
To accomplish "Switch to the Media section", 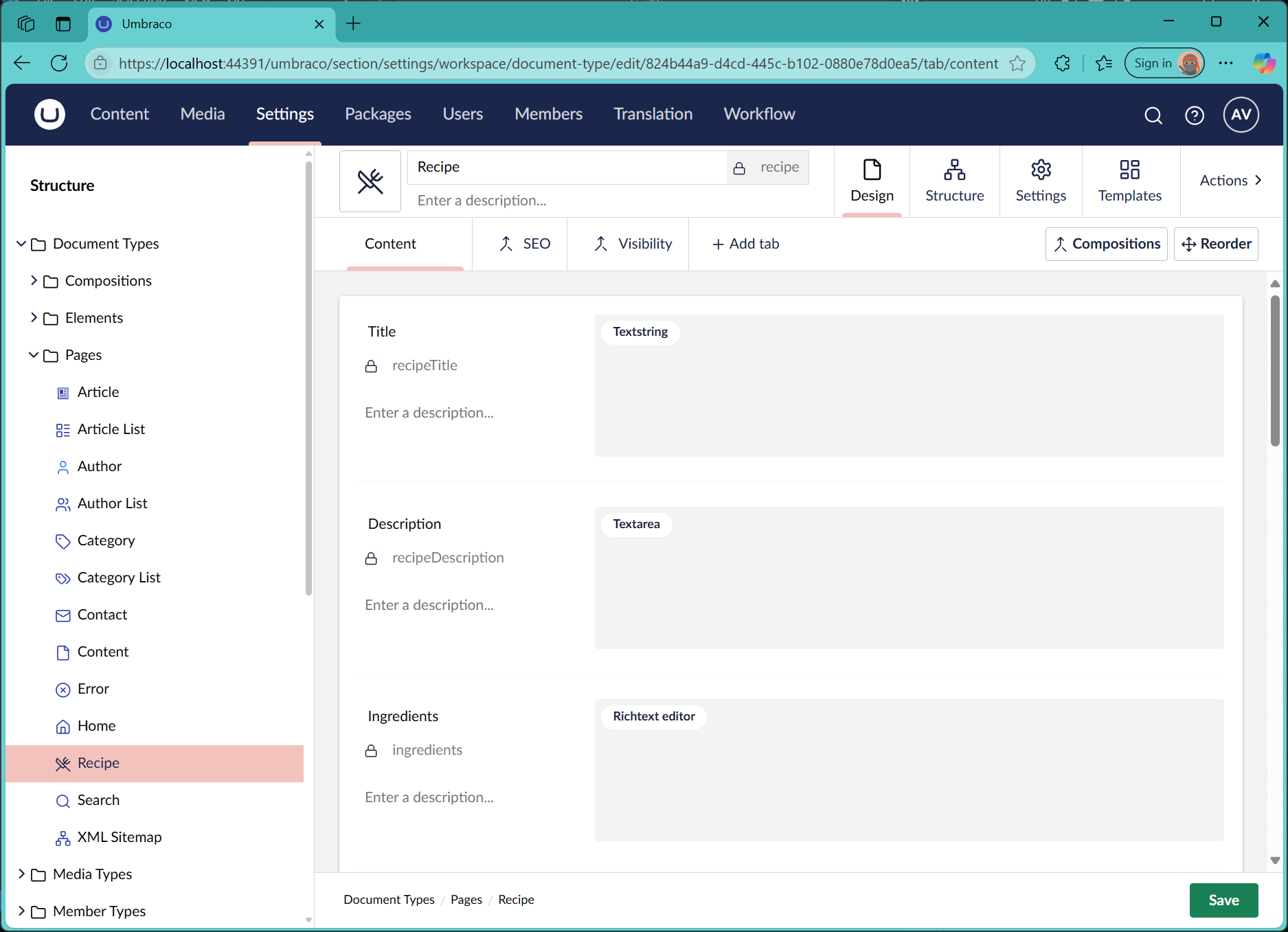I will (203, 114).
